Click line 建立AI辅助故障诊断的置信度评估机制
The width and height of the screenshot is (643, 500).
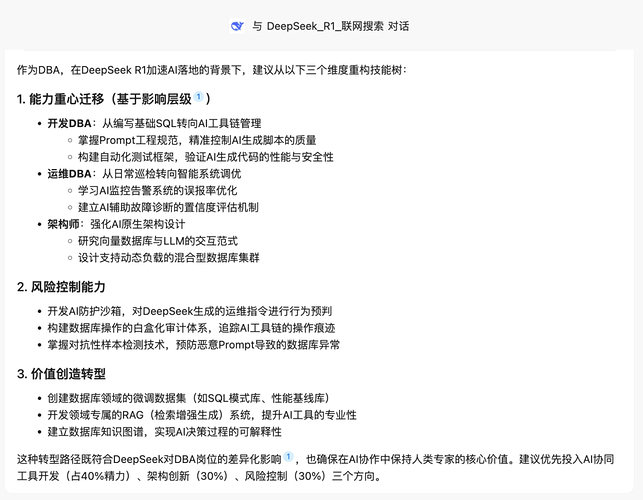coord(168,208)
